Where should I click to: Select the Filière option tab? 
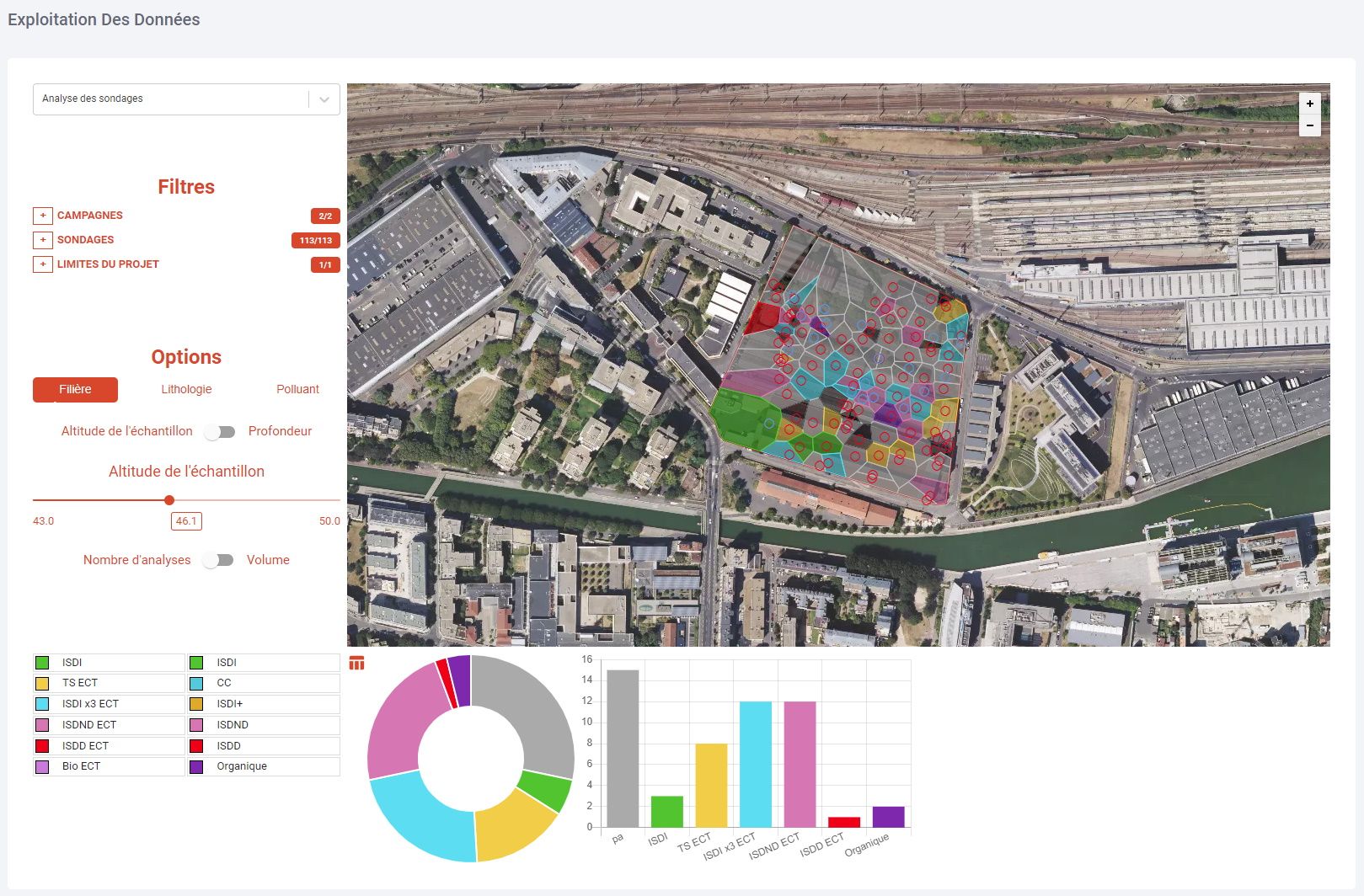tap(75, 389)
